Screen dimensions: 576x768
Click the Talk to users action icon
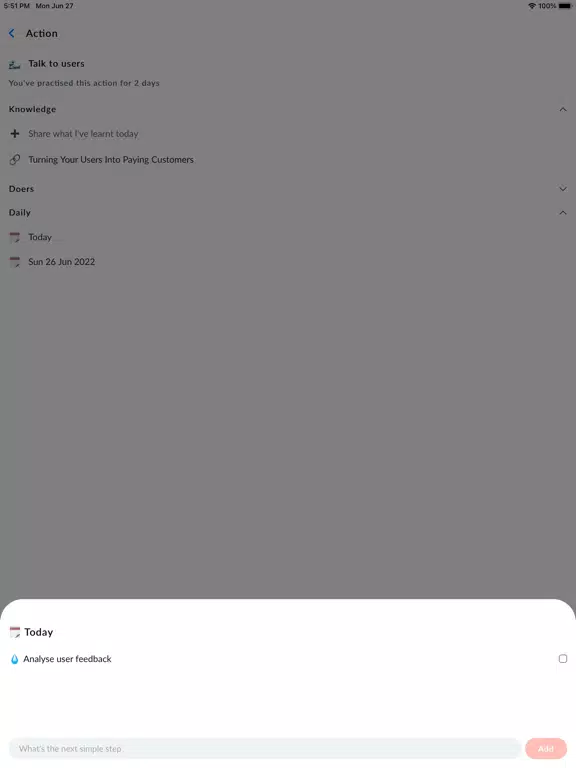(x=15, y=64)
